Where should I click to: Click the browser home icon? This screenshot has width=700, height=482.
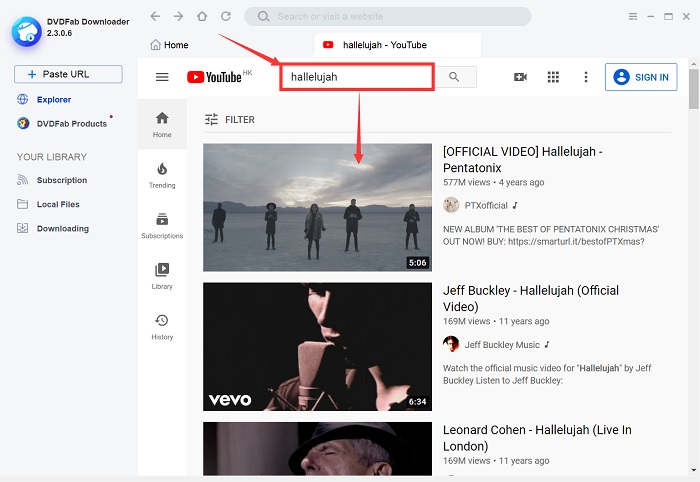(202, 17)
